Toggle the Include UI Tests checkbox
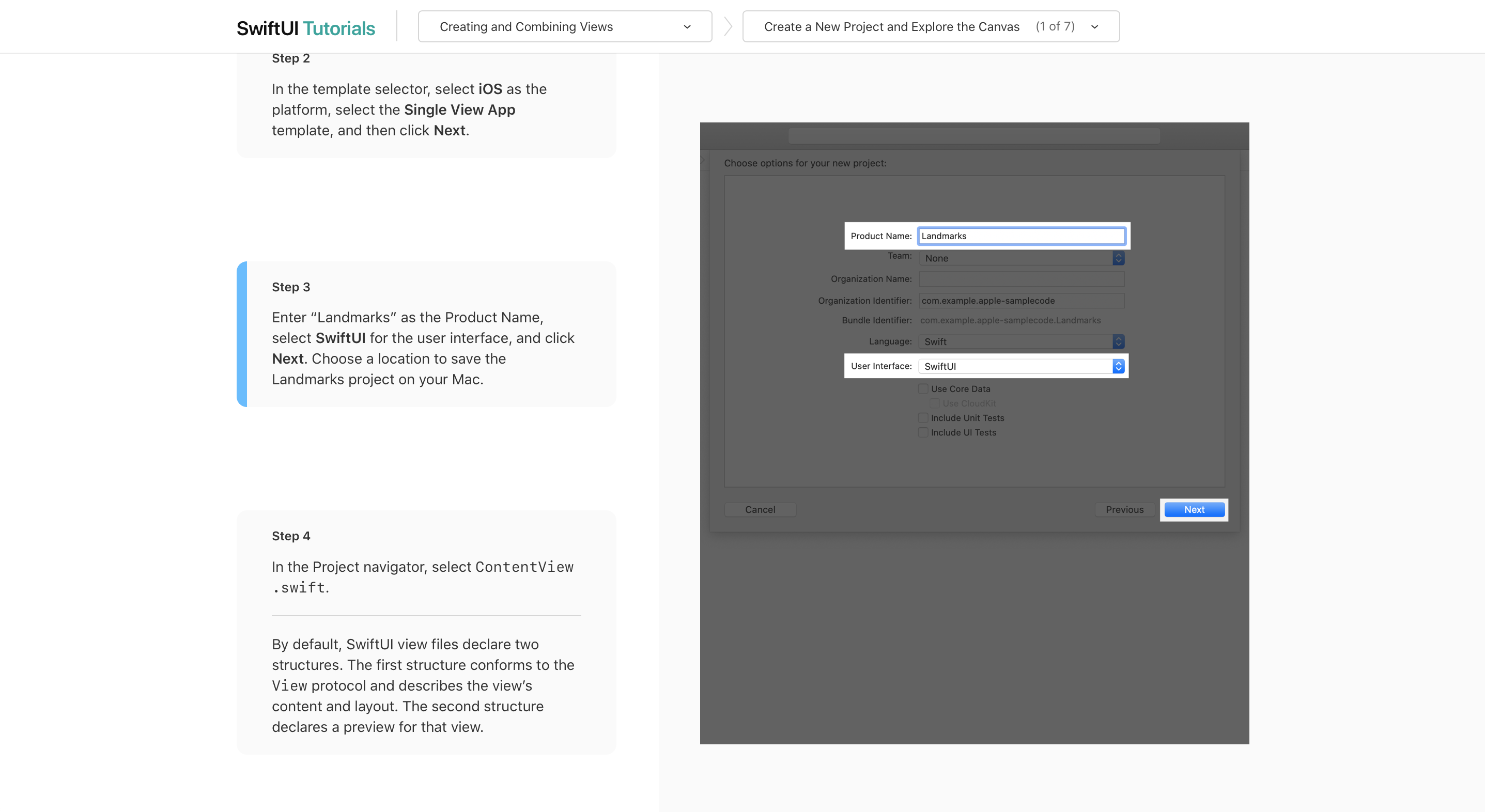Screen dimensions: 1485x812 (x=923, y=432)
